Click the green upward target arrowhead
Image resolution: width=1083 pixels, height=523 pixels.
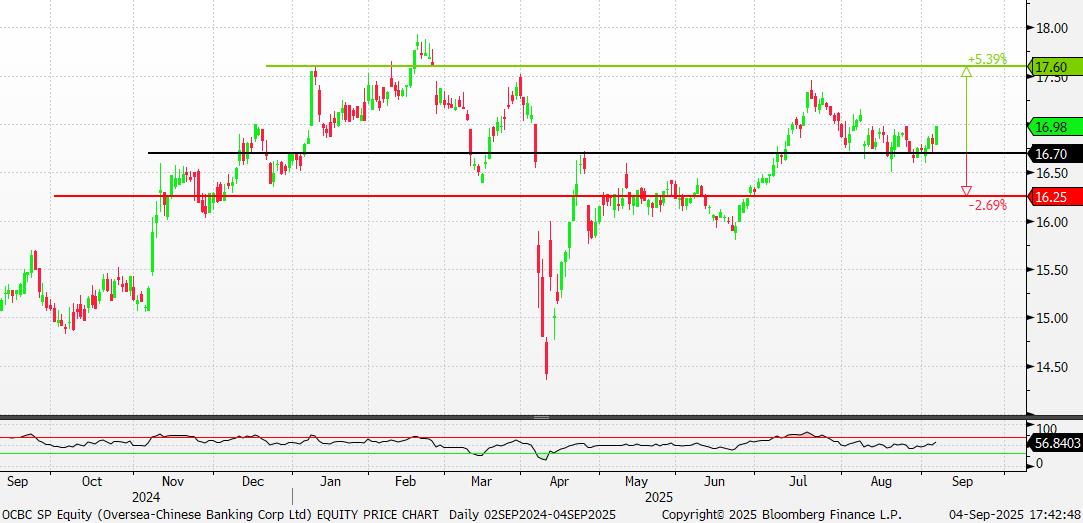(x=966, y=72)
